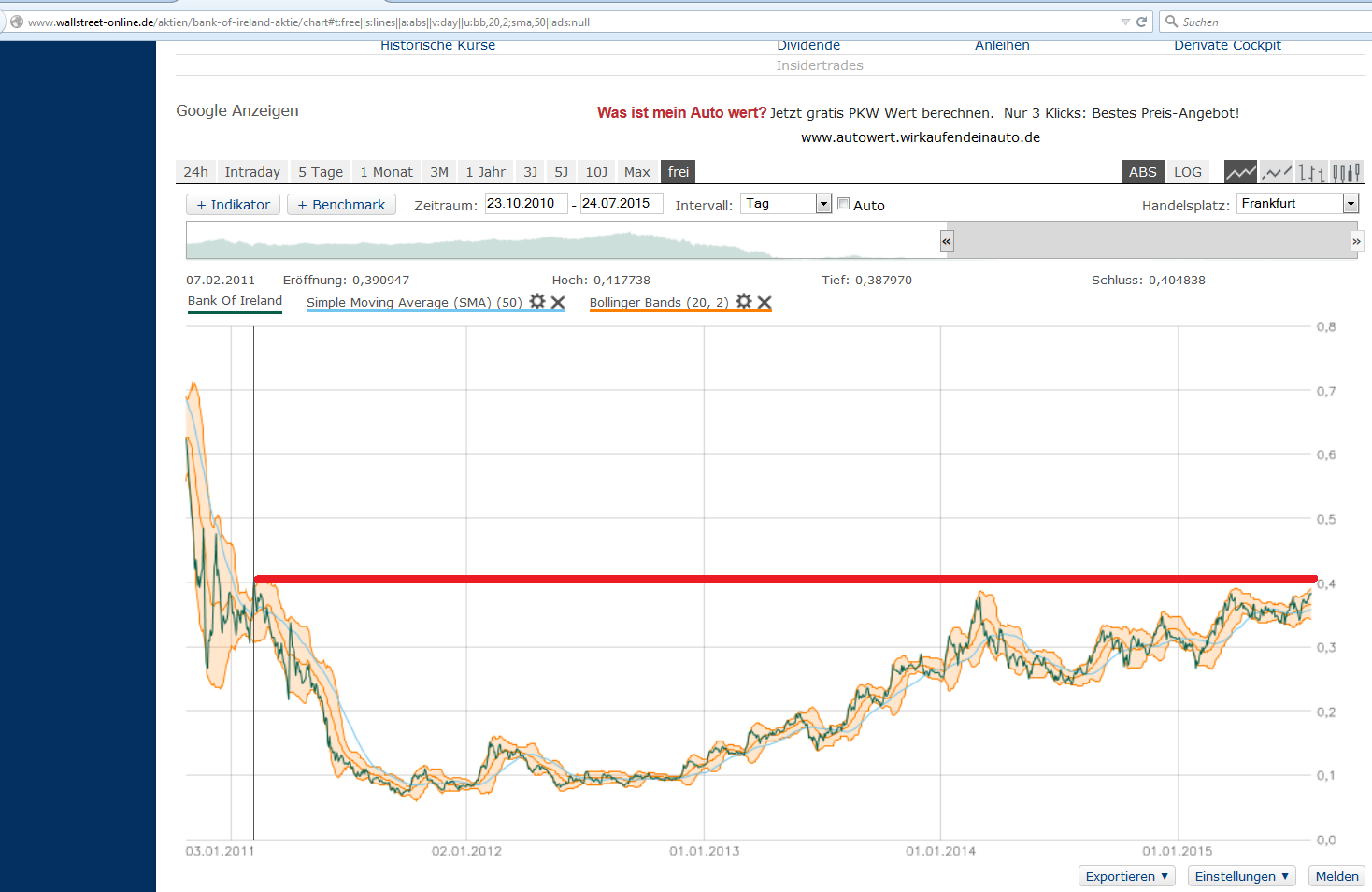Image resolution: width=1372 pixels, height=892 pixels.
Task: Select the candlestick chart icon
Action: point(1346,172)
